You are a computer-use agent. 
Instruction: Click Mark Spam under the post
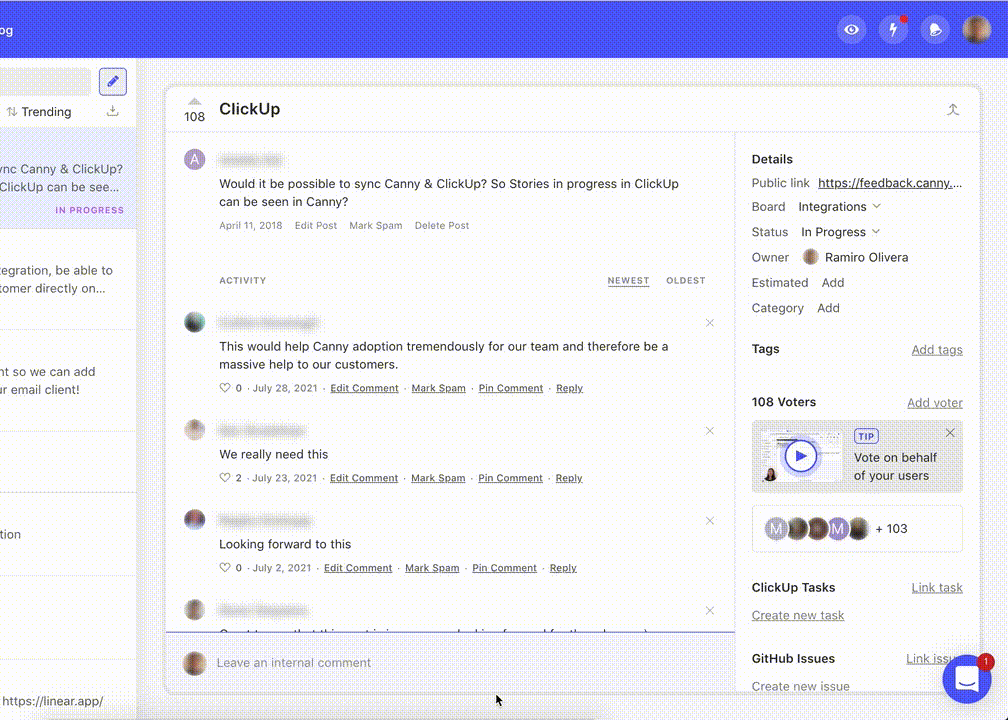(x=375, y=226)
